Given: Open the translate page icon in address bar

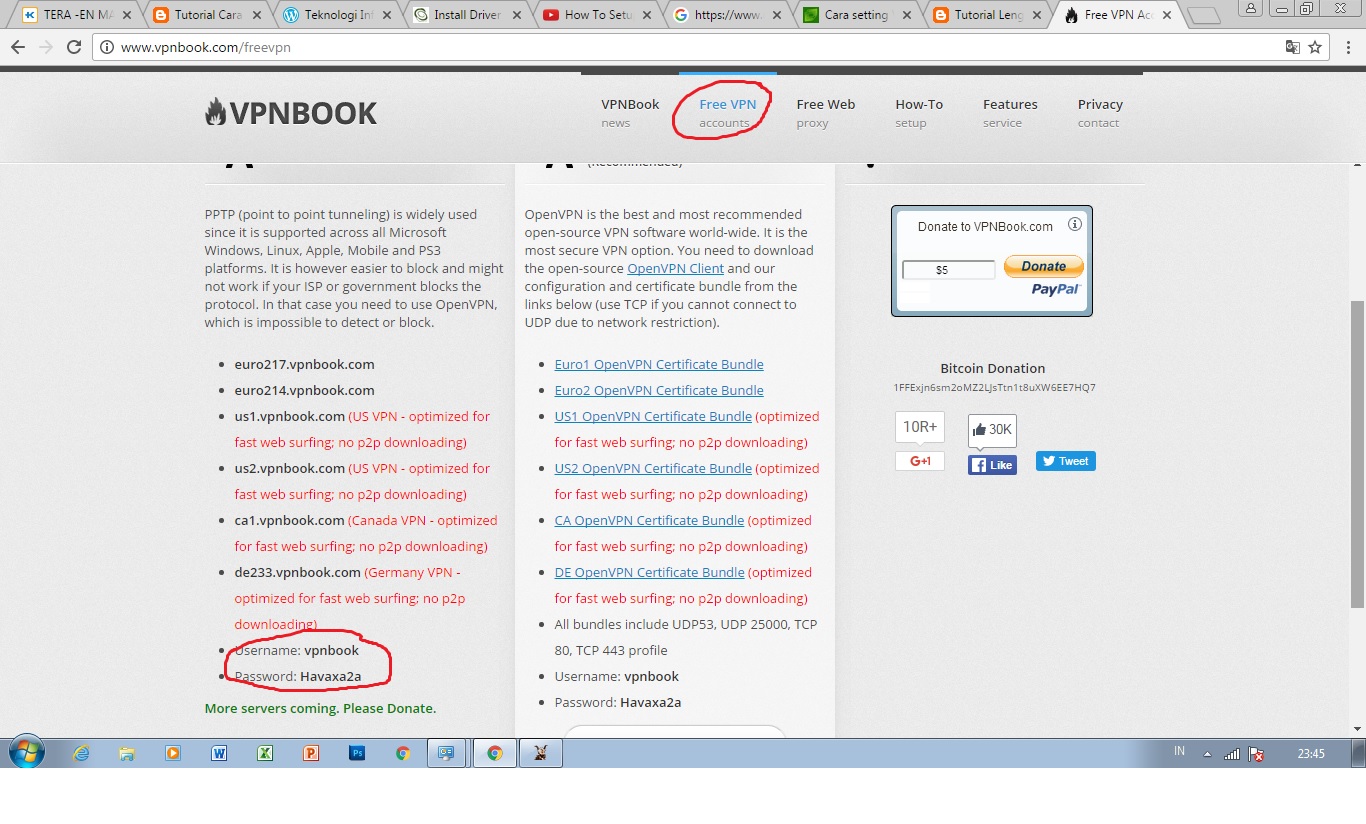Looking at the screenshot, I should pos(1292,47).
